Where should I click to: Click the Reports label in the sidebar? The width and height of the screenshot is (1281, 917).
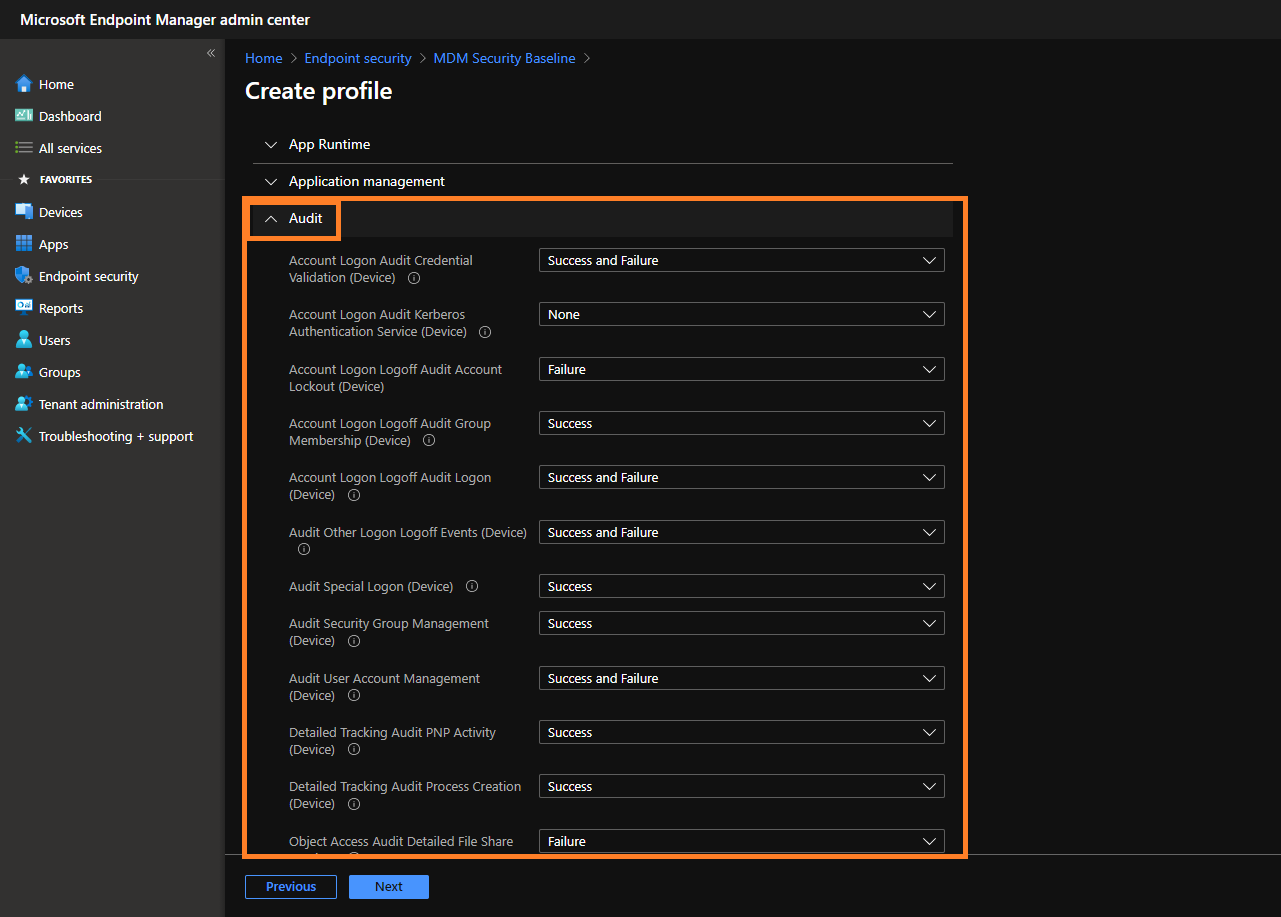[x=61, y=308]
